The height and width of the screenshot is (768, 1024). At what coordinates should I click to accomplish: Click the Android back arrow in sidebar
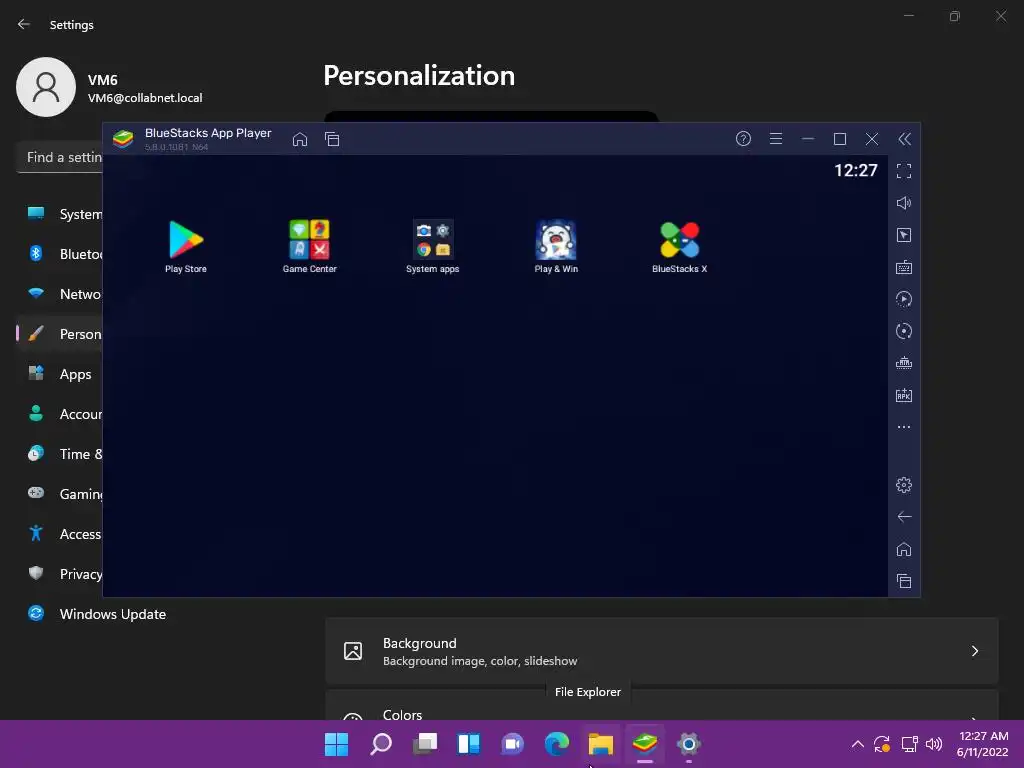[904, 517]
